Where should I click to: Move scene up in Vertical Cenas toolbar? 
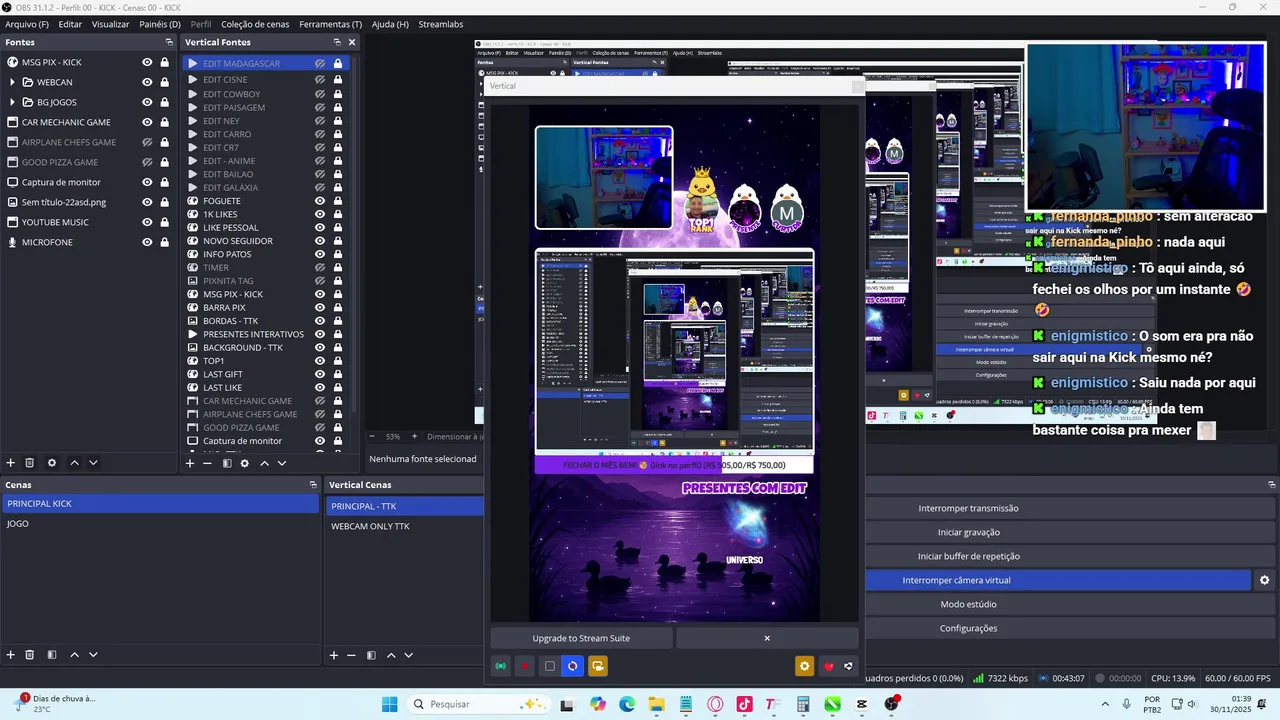(x=391, y=655)
